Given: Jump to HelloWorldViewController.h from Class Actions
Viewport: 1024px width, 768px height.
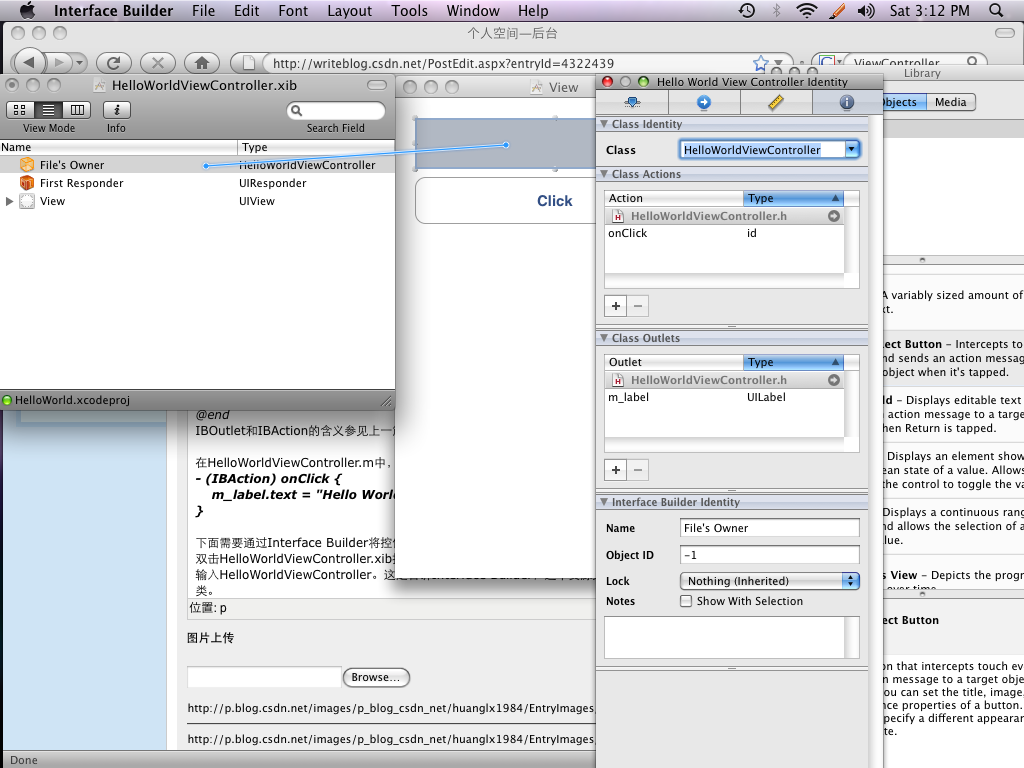Looking at the screenshot, I should 834,216.
